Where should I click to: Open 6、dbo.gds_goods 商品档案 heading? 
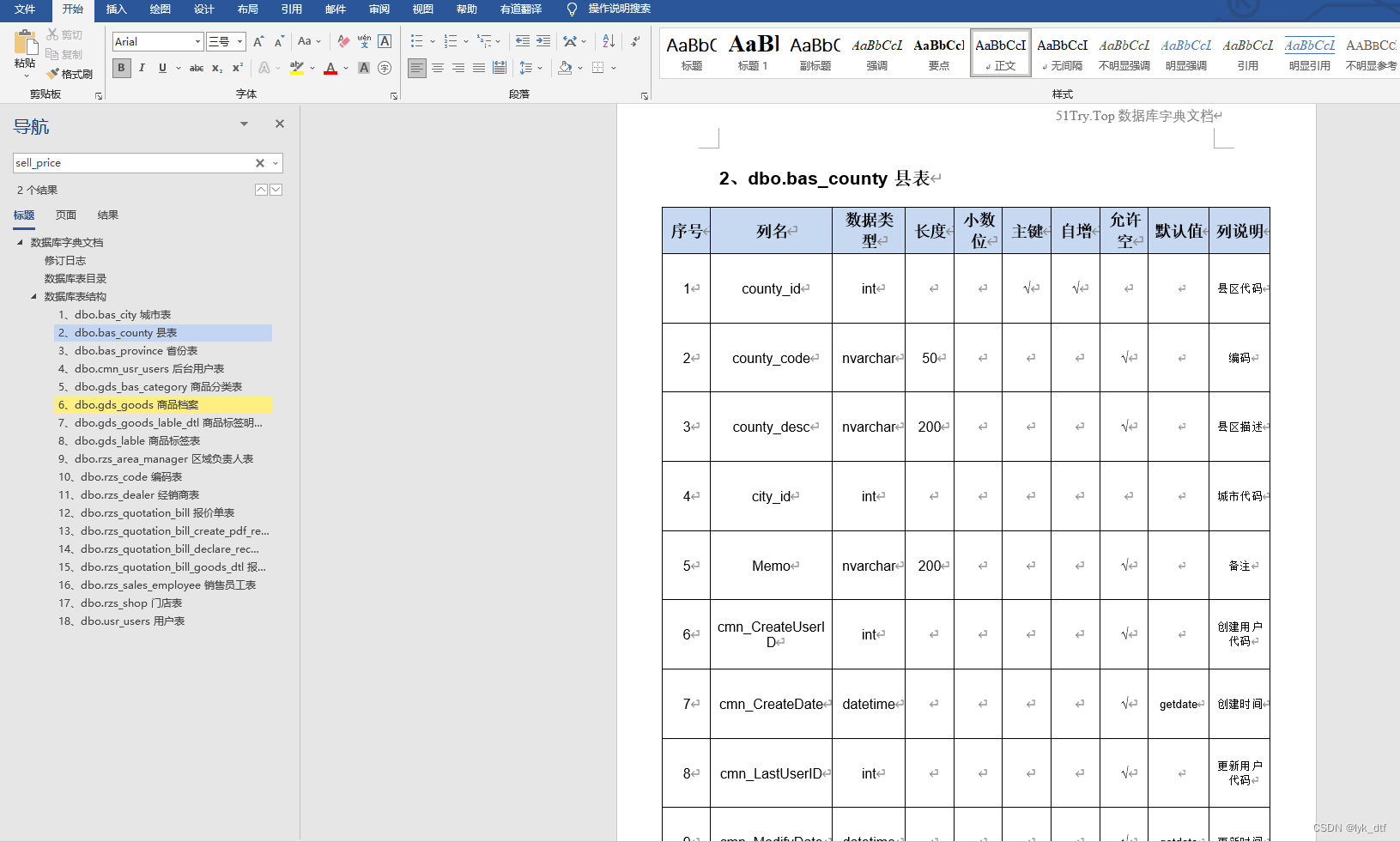click(163, 405)
